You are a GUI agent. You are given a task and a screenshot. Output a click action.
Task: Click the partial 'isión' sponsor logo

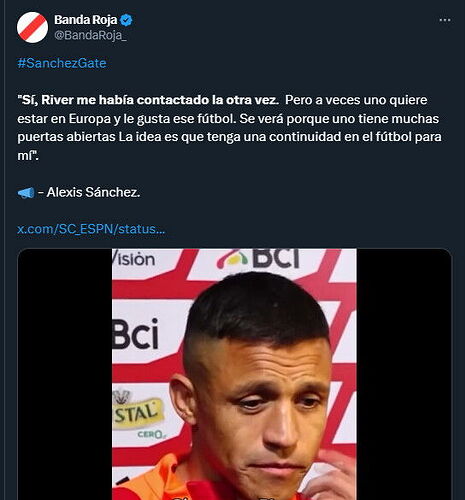click(134, 258)
